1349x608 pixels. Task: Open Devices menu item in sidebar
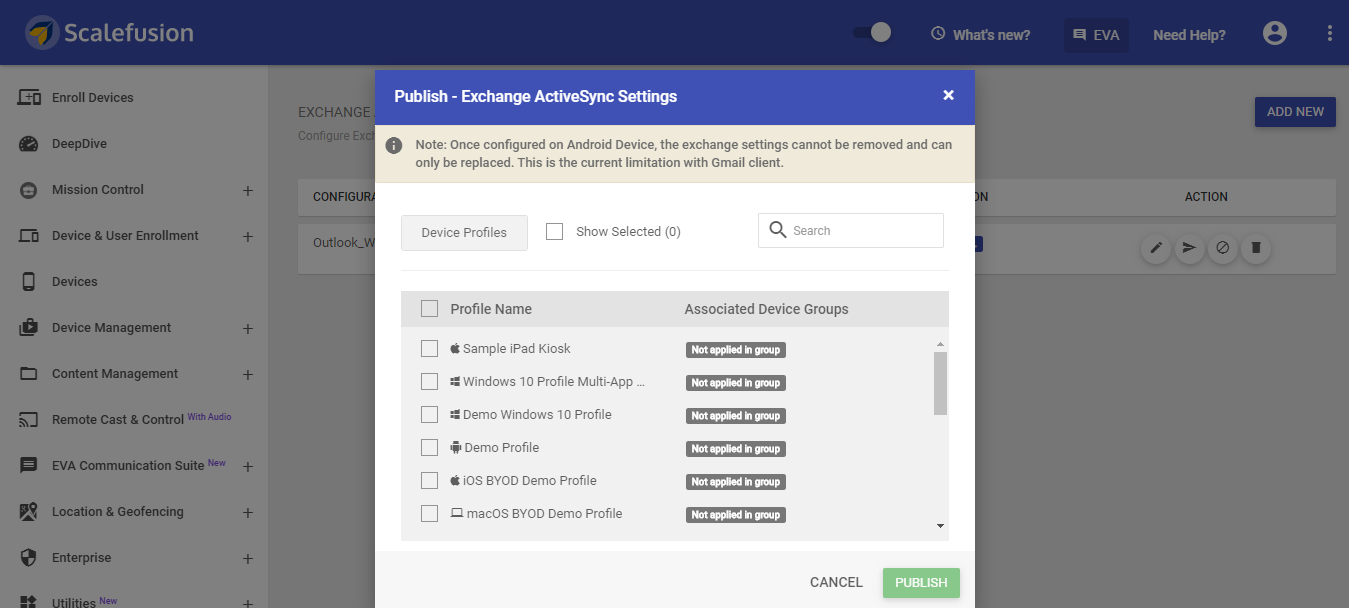(75, 282)
